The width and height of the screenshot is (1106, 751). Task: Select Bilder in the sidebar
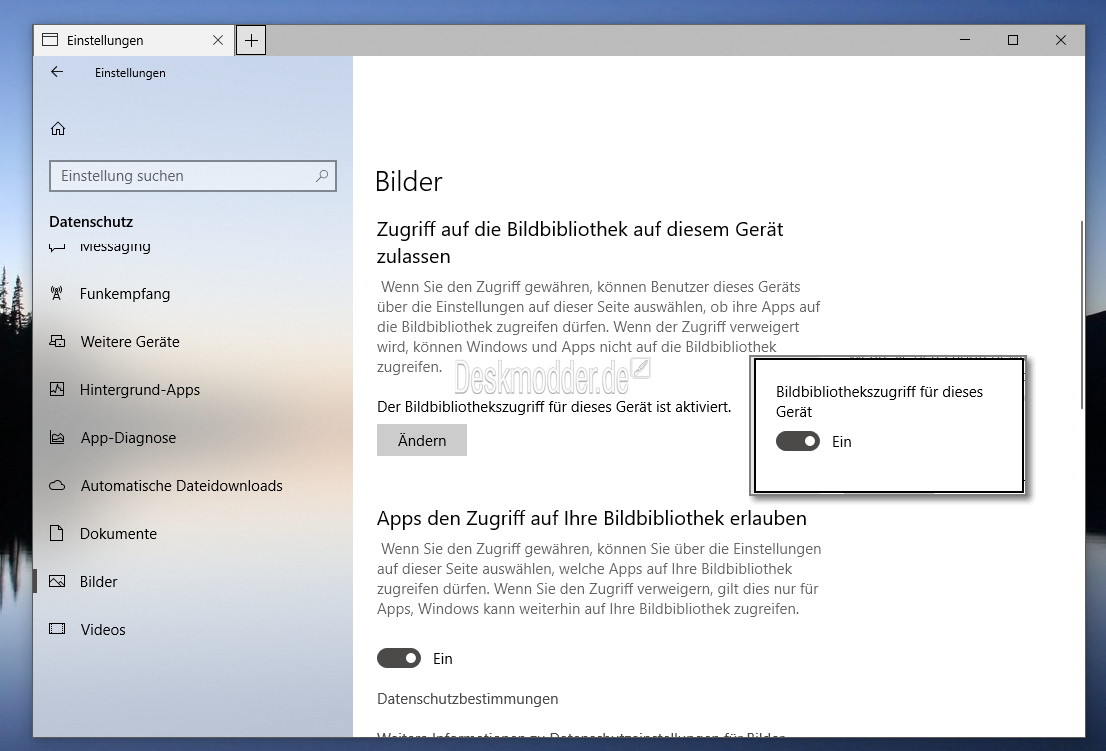pyautogui.click(x=193, y=581)
